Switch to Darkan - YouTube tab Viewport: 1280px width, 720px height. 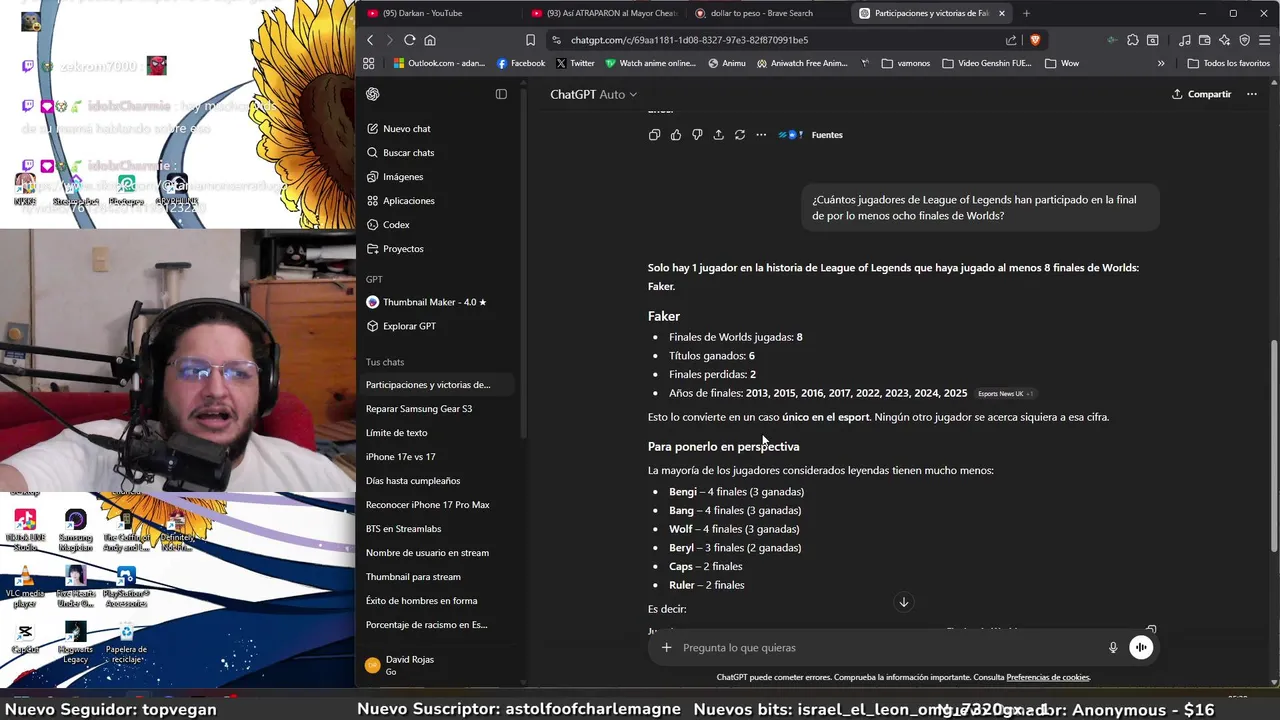tap(438, 13)
